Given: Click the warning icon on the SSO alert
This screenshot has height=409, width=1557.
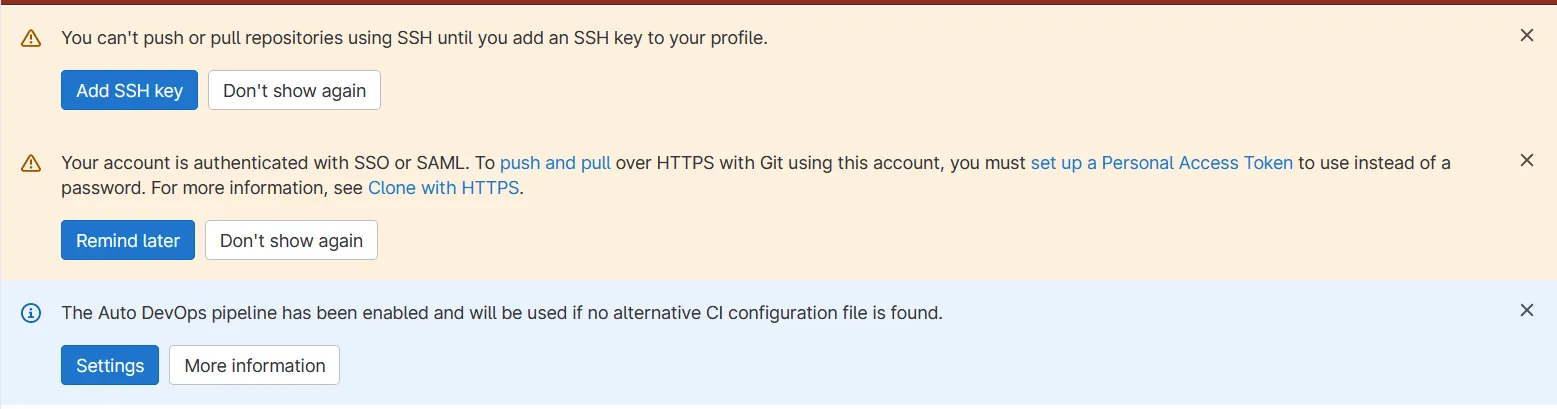Looking at the screenshot, I should [x=31, y=163].
